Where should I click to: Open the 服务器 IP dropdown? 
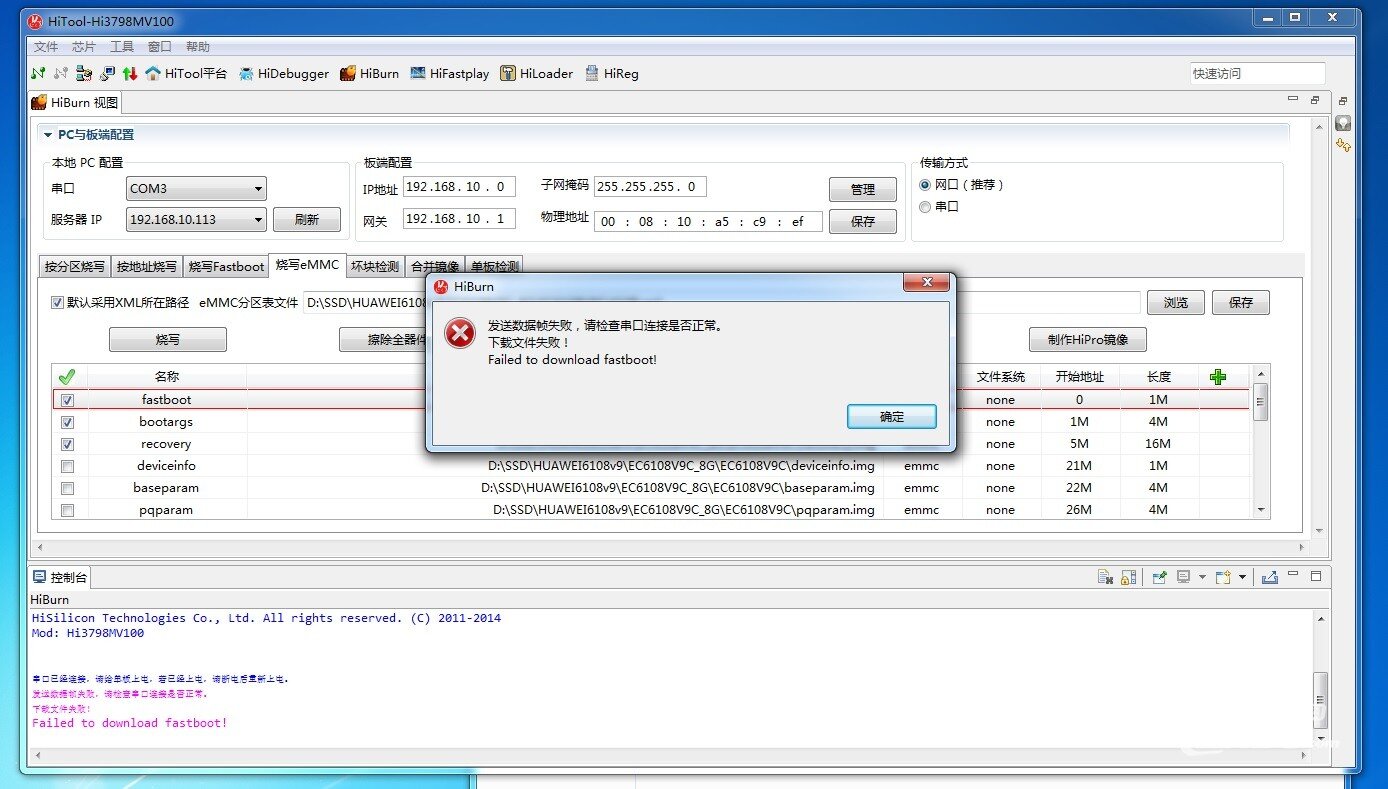click(197, 219)
